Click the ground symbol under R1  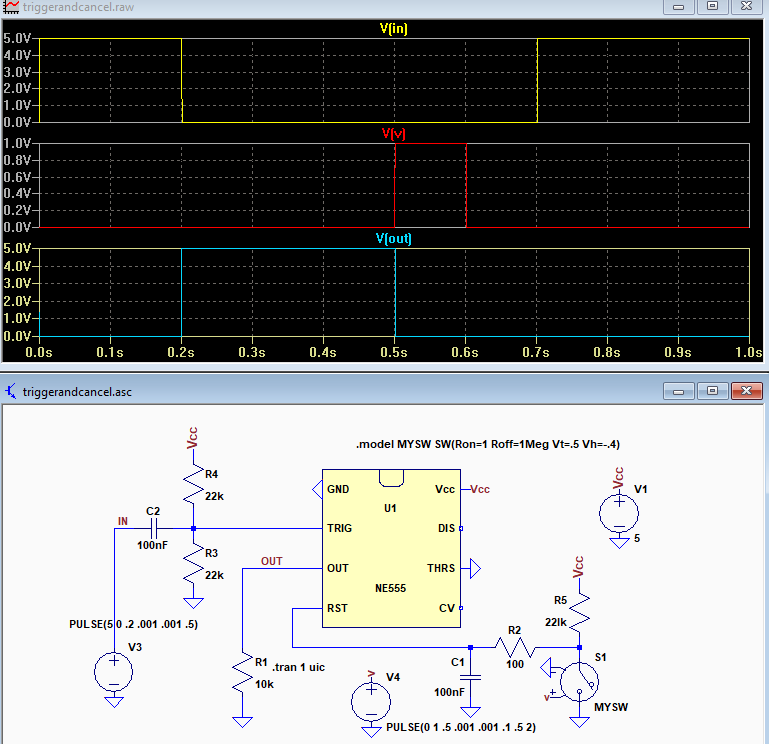[x=242, y=722]
